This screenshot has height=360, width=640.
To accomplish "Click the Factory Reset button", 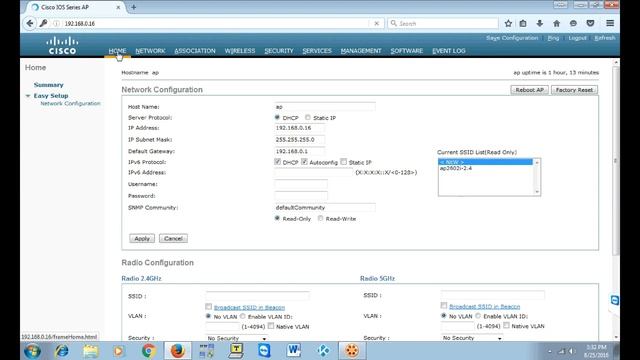I will click(574, 90).
